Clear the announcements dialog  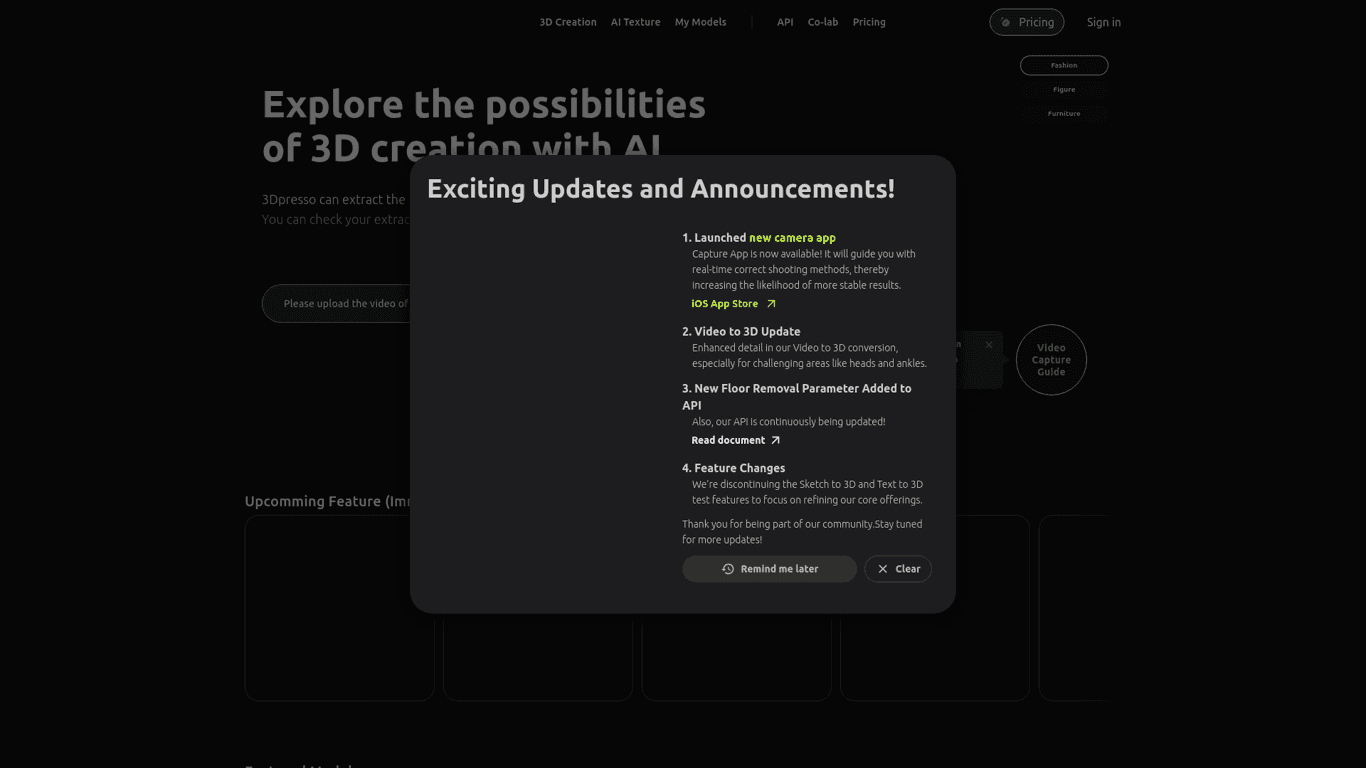(x=897, y=568)
